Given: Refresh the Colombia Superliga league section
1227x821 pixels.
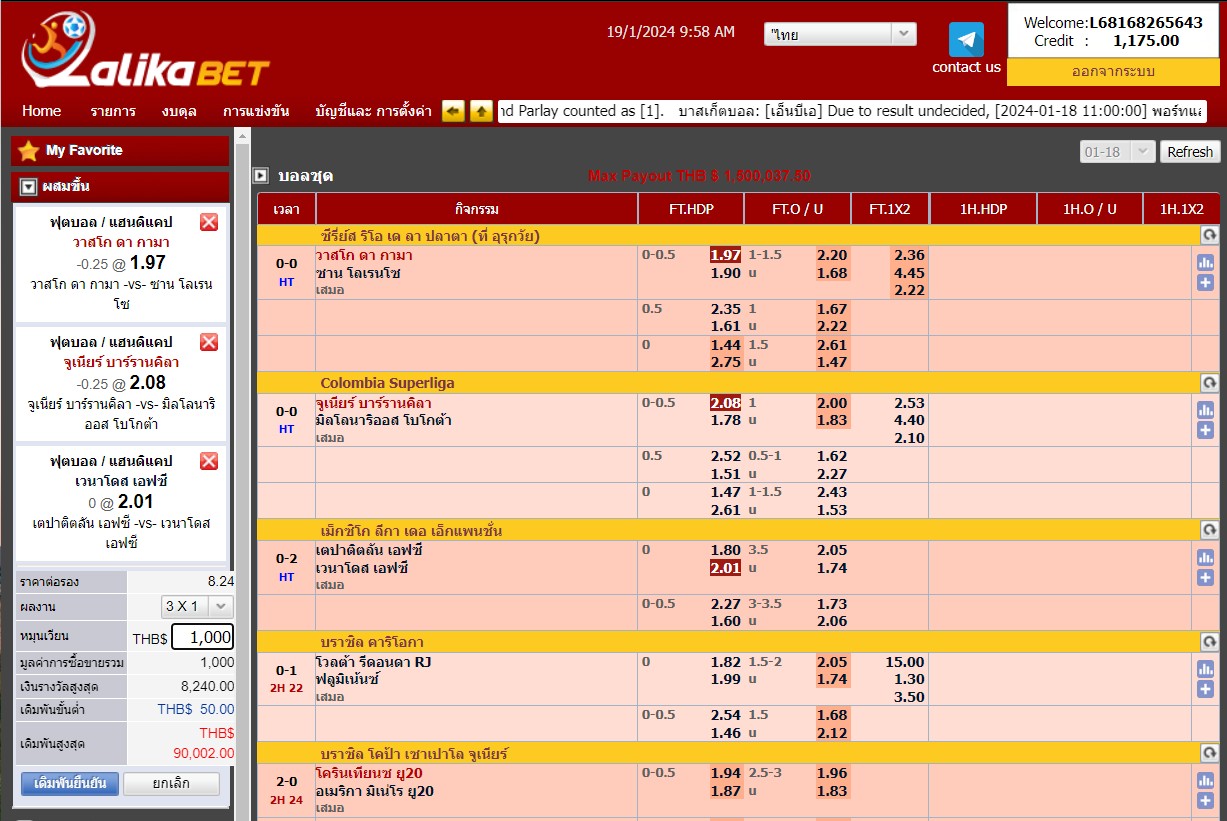Looking at the screenshot, I should [1209, 383].
